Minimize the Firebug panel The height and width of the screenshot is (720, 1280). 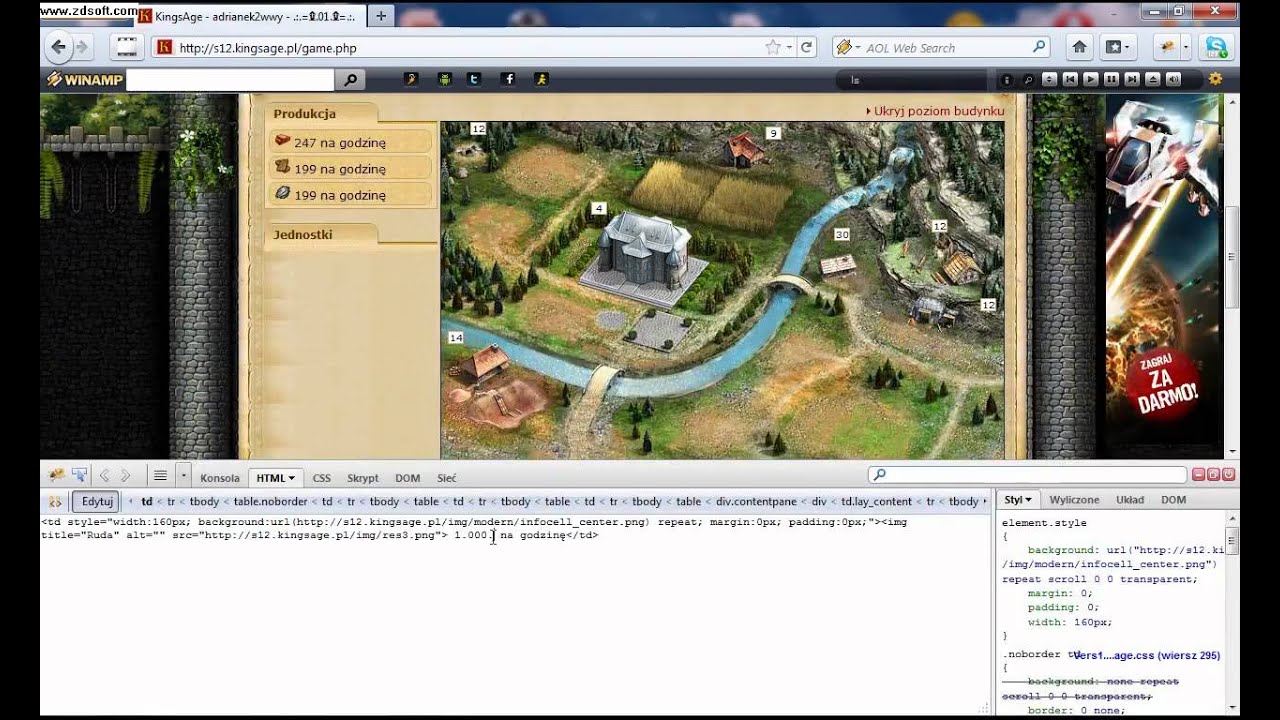coord(1198,475)
